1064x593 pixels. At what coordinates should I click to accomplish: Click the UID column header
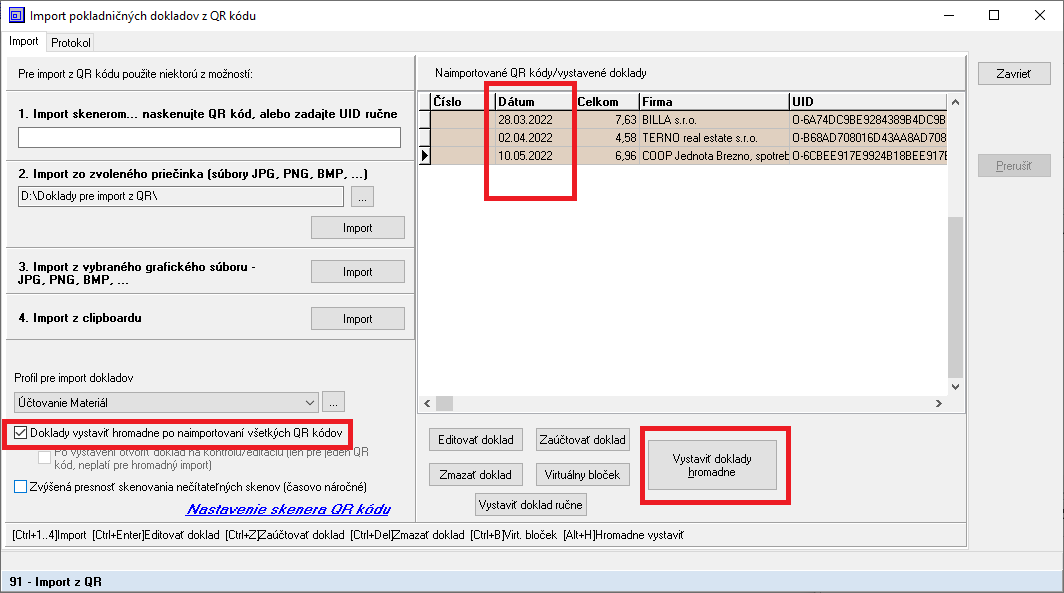(x=868, y=102)
